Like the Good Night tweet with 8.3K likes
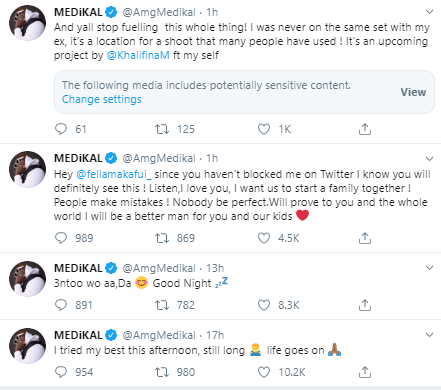 (x=264, y=305)
